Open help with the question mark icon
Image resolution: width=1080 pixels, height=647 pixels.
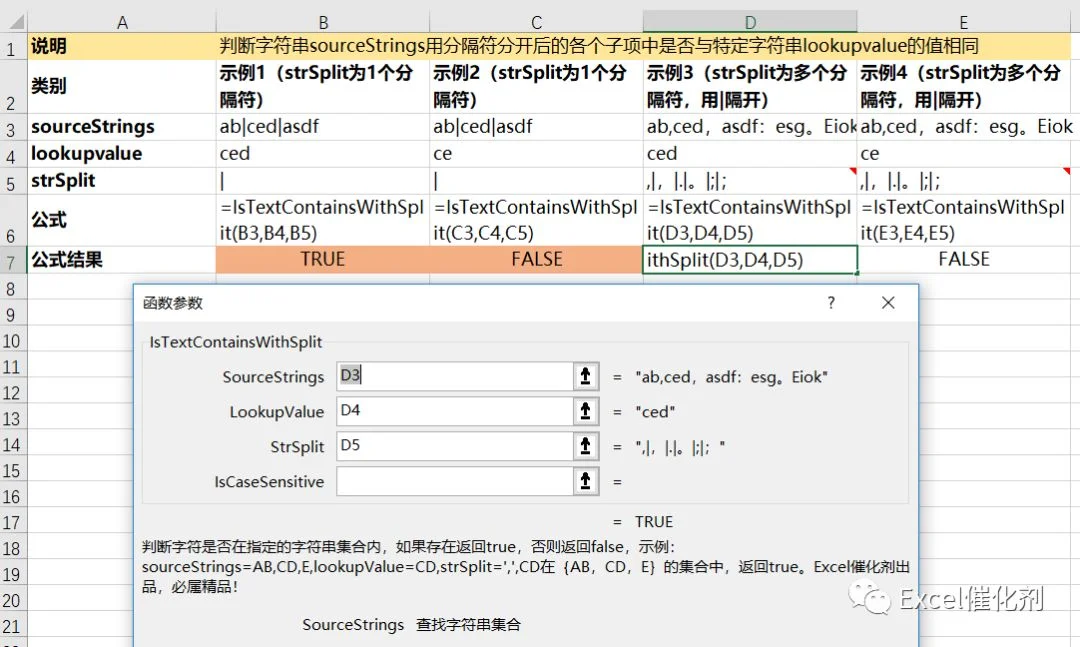[x=831, y=302]
